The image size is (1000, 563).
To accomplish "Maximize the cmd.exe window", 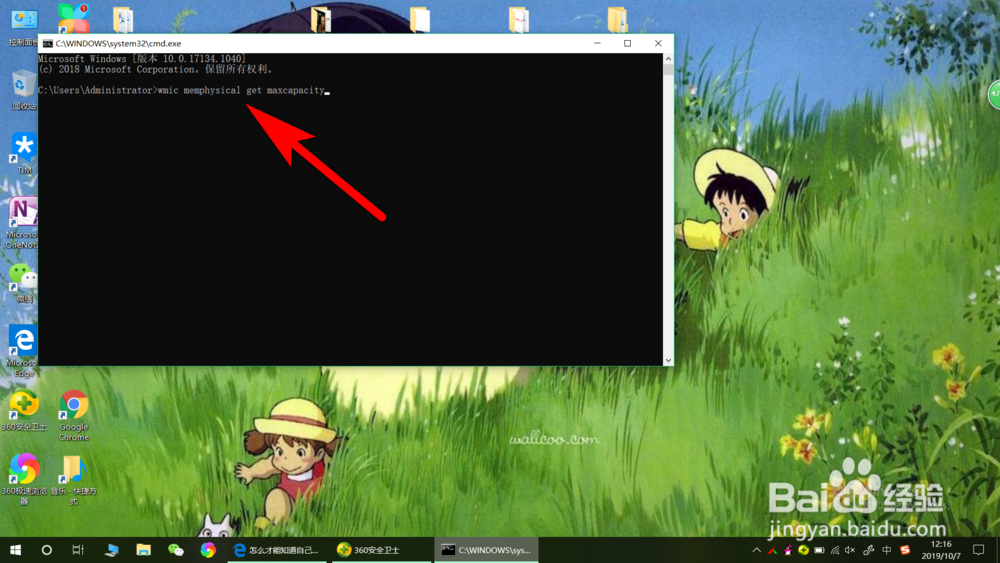I will 628,43.
